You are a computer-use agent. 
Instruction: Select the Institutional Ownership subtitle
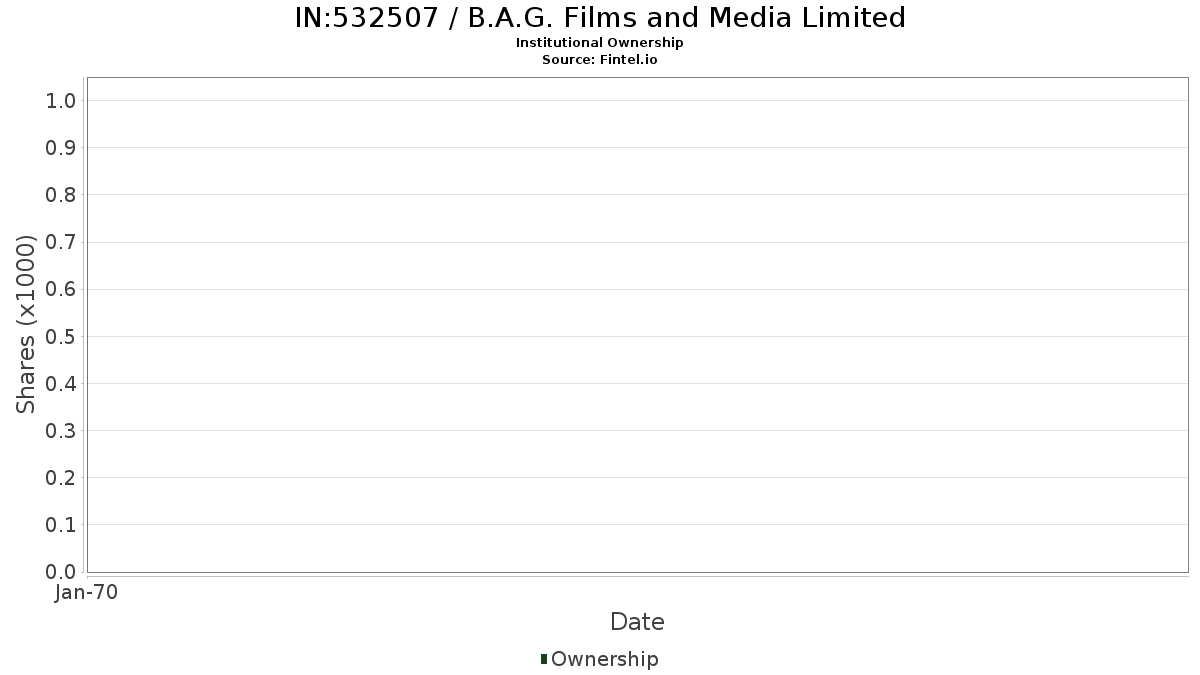click(600, 43)
